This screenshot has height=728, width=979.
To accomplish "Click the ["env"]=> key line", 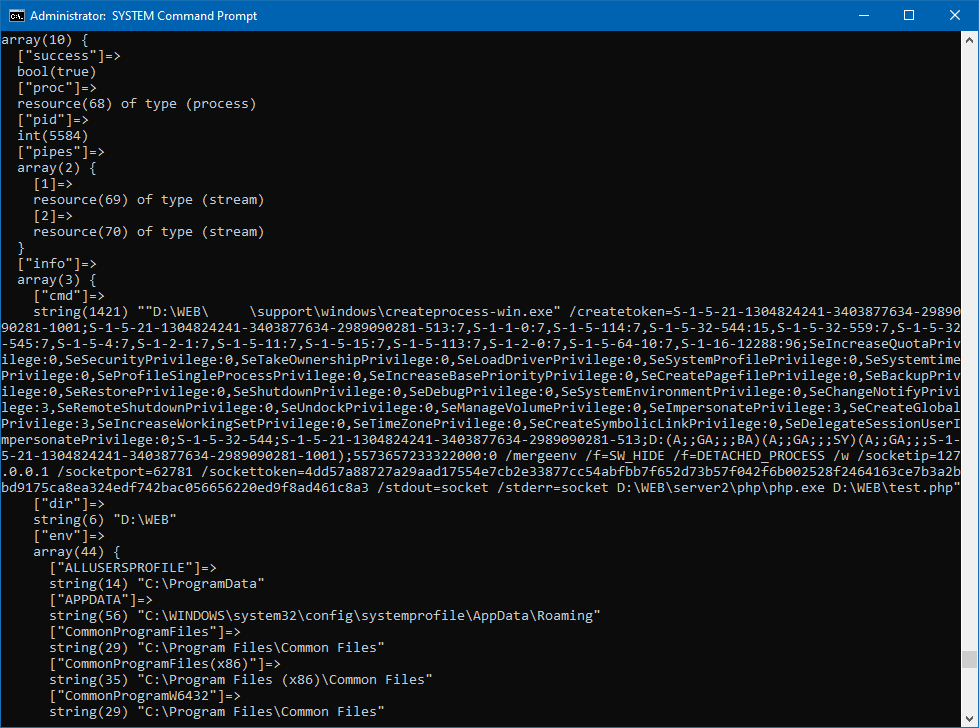I will tap(69, 536).
